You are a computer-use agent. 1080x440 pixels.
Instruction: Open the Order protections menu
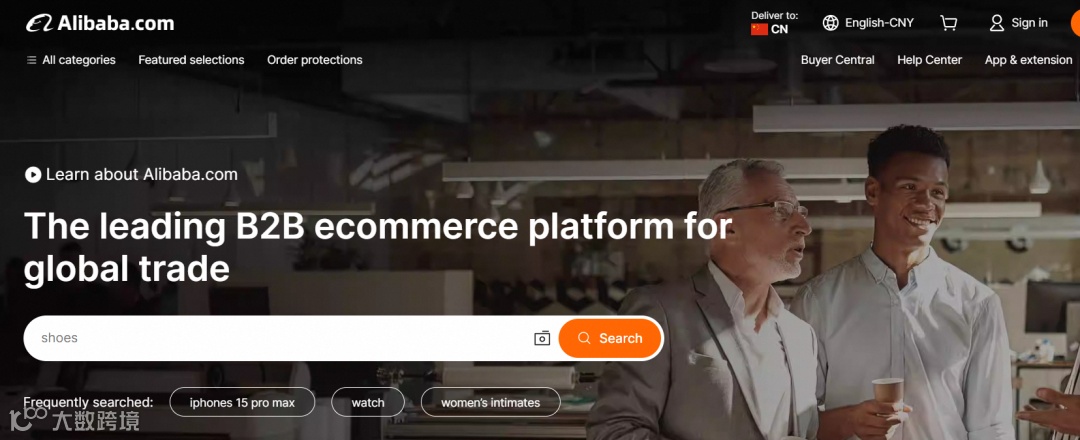(x=315, y=60)
